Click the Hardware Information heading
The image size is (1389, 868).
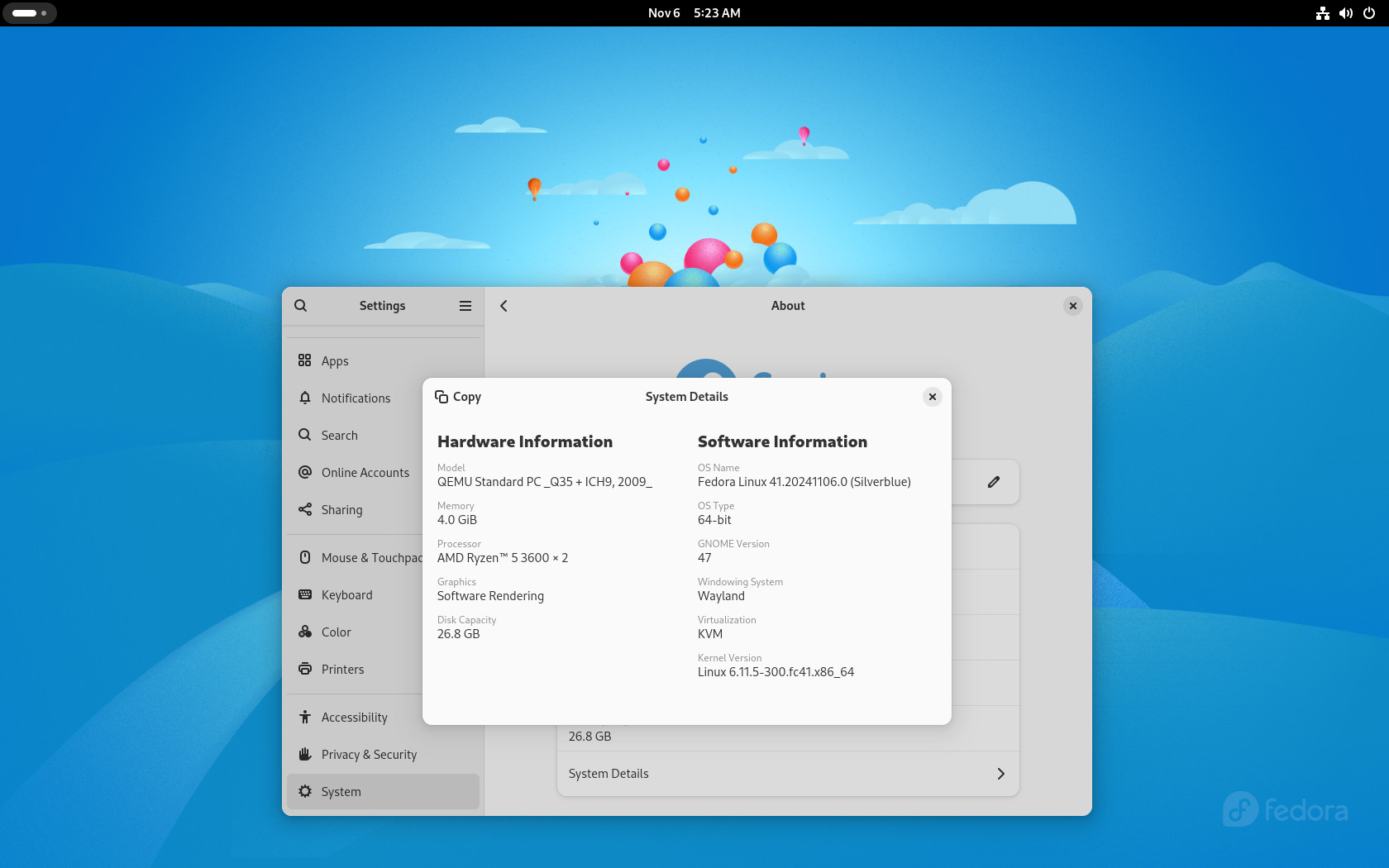525,441
